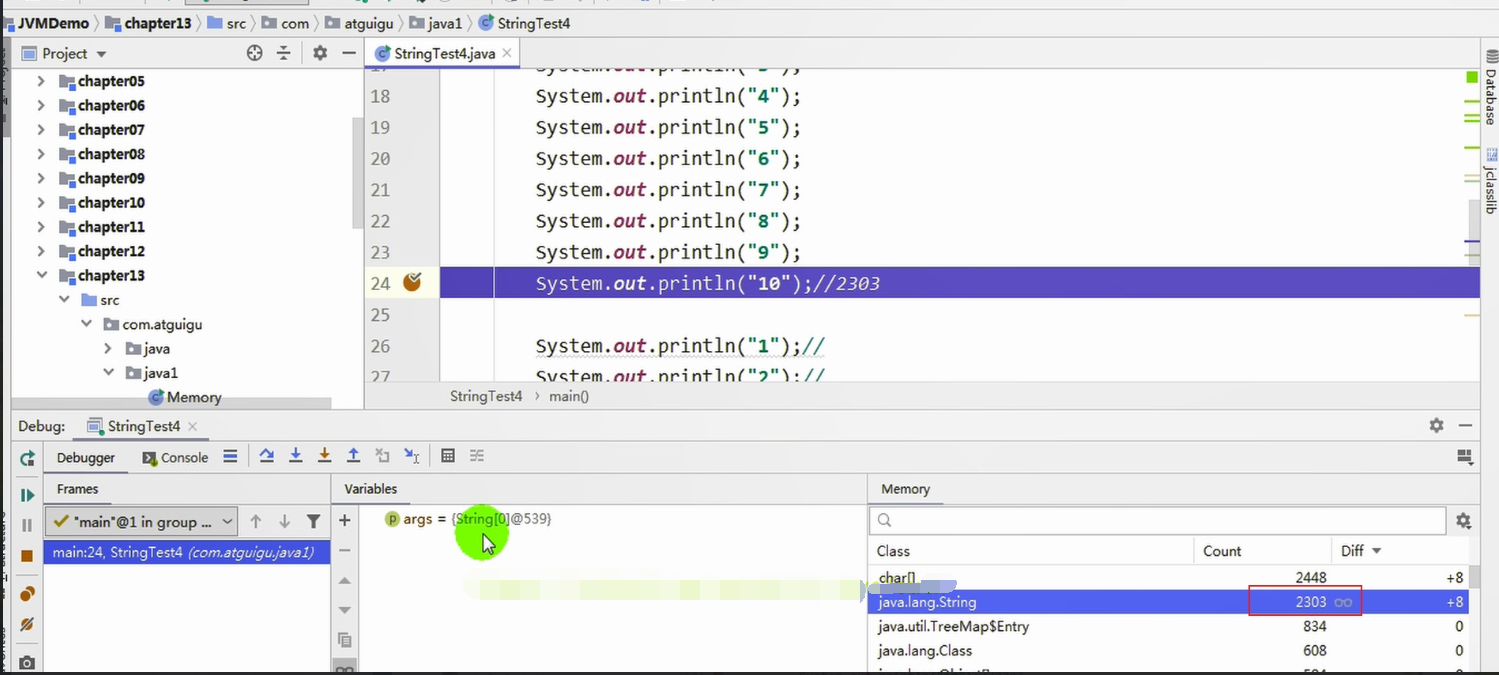Open Evaluate Expression calculator
This screenshot has width=1499, height=675.
click(448, 456)
